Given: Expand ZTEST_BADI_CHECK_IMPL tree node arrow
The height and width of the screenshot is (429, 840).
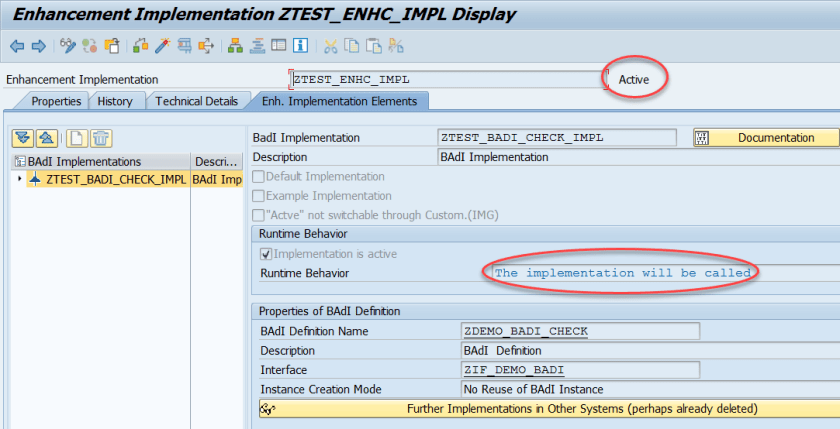Looking at the screenshot, I should (20, 178).
